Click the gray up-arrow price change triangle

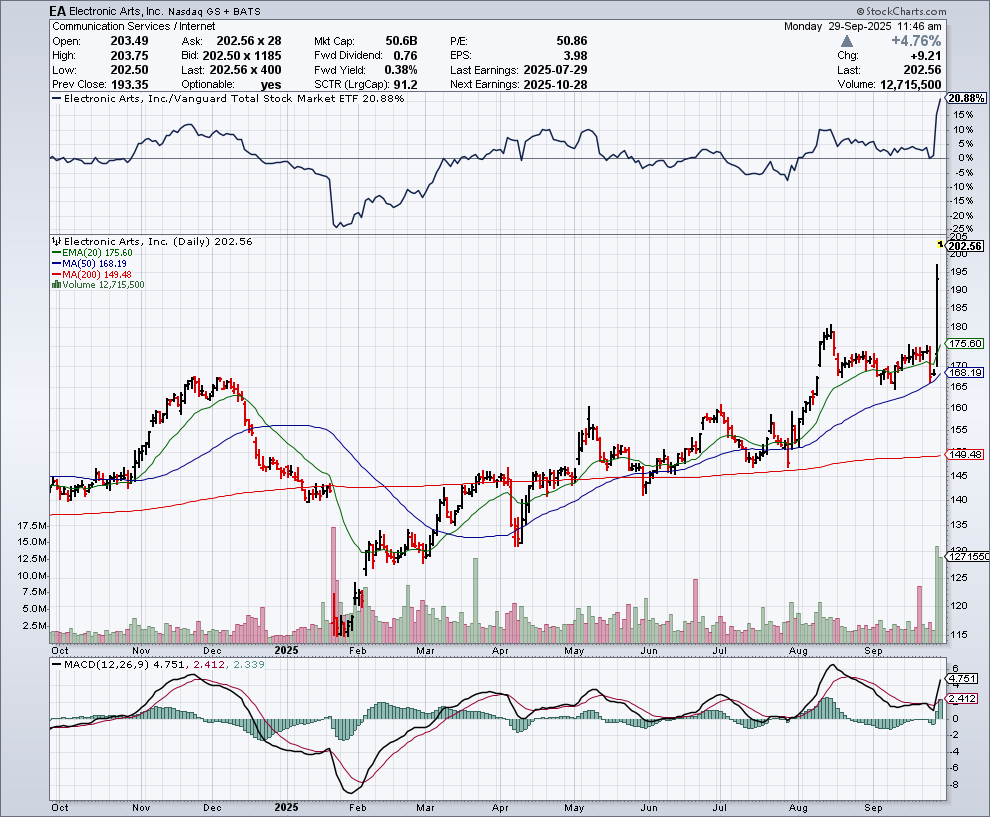(848, 42)
